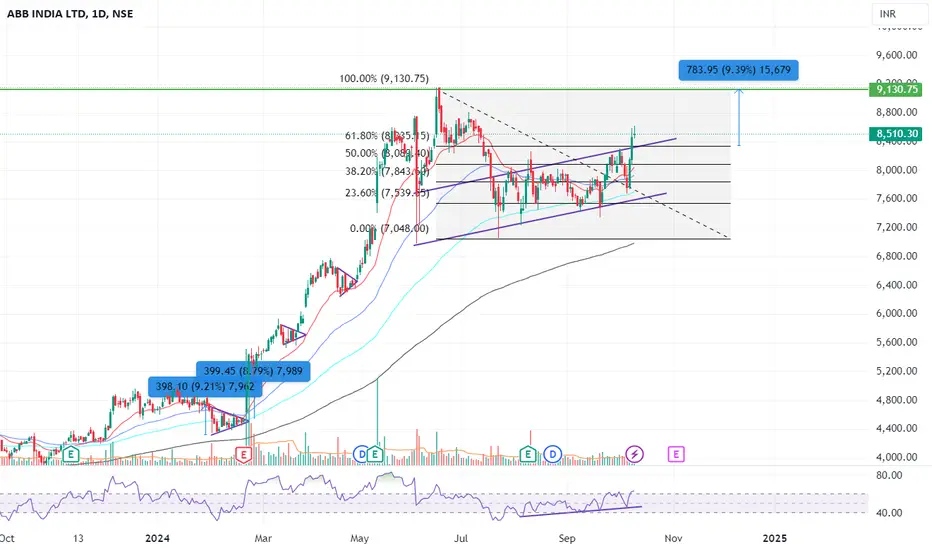Viewport: 932px width, 550px height.
Task: Click the purple lightning bolt event marker
Action: point(635,455)
